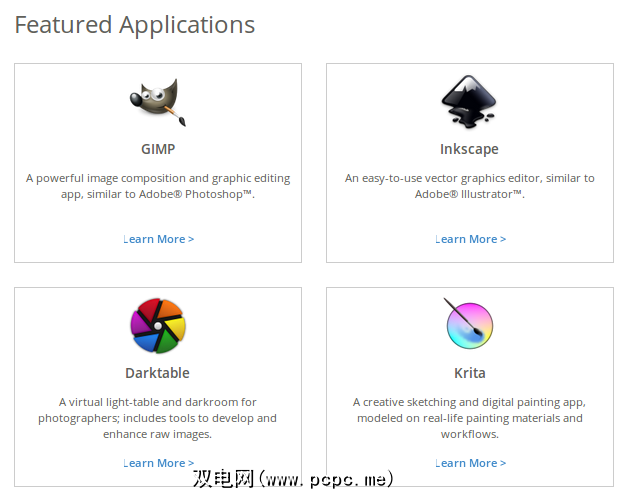Follow Learn More link for Krita

coord(470,463)
